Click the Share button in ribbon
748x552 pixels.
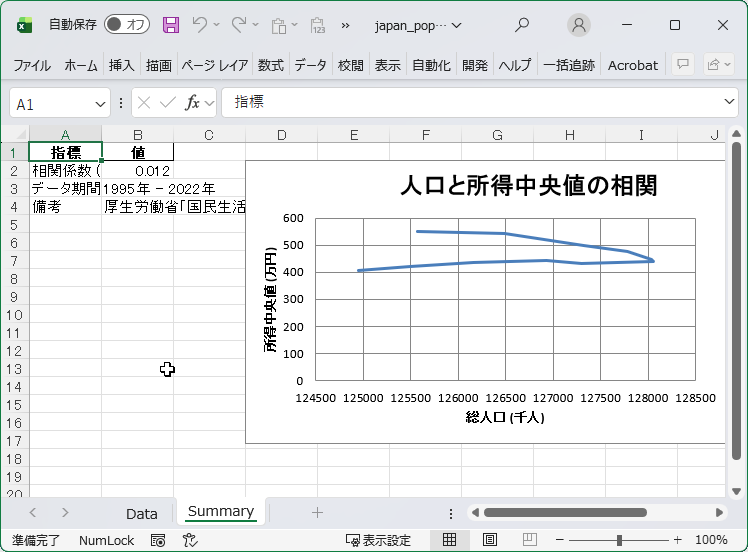tap(718, 64)
